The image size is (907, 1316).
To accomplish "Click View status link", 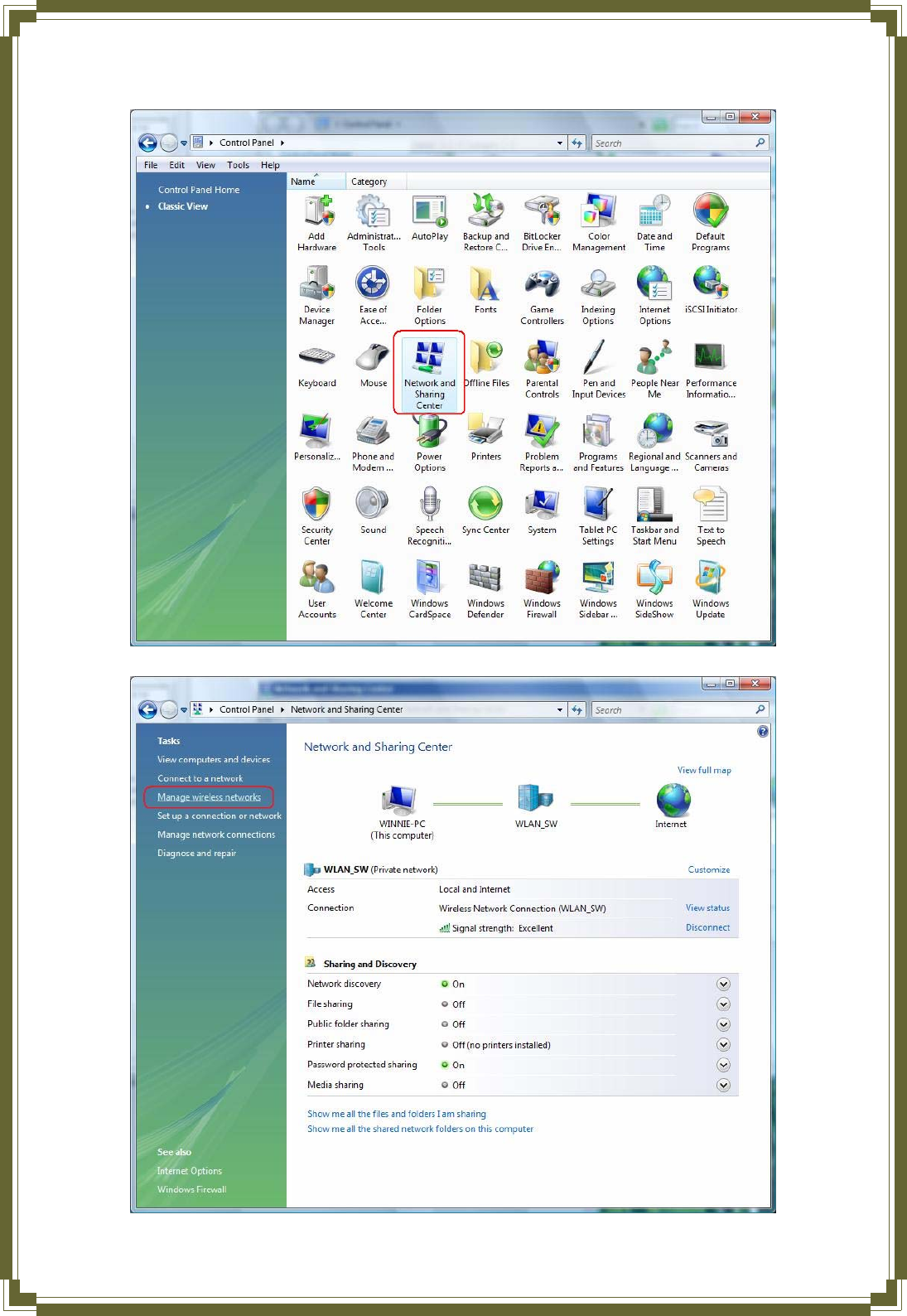I will pyautogui.click(x=707, y=907).
